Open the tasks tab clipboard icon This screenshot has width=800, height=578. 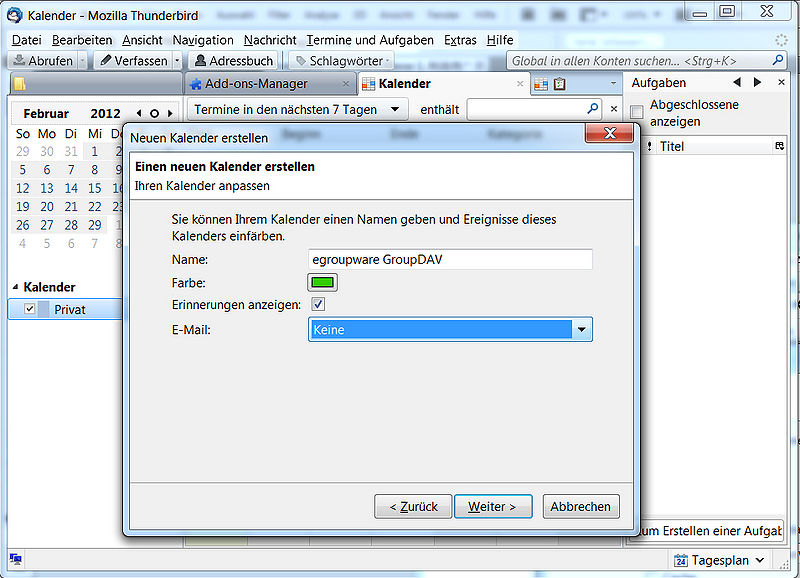[559, 84]
